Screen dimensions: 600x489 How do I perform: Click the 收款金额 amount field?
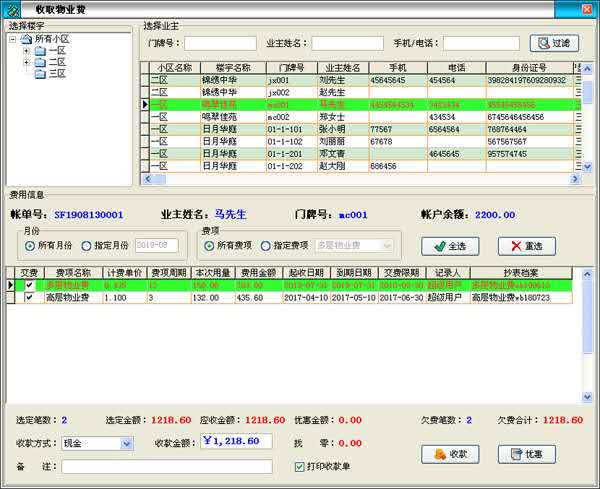(236, 441)
